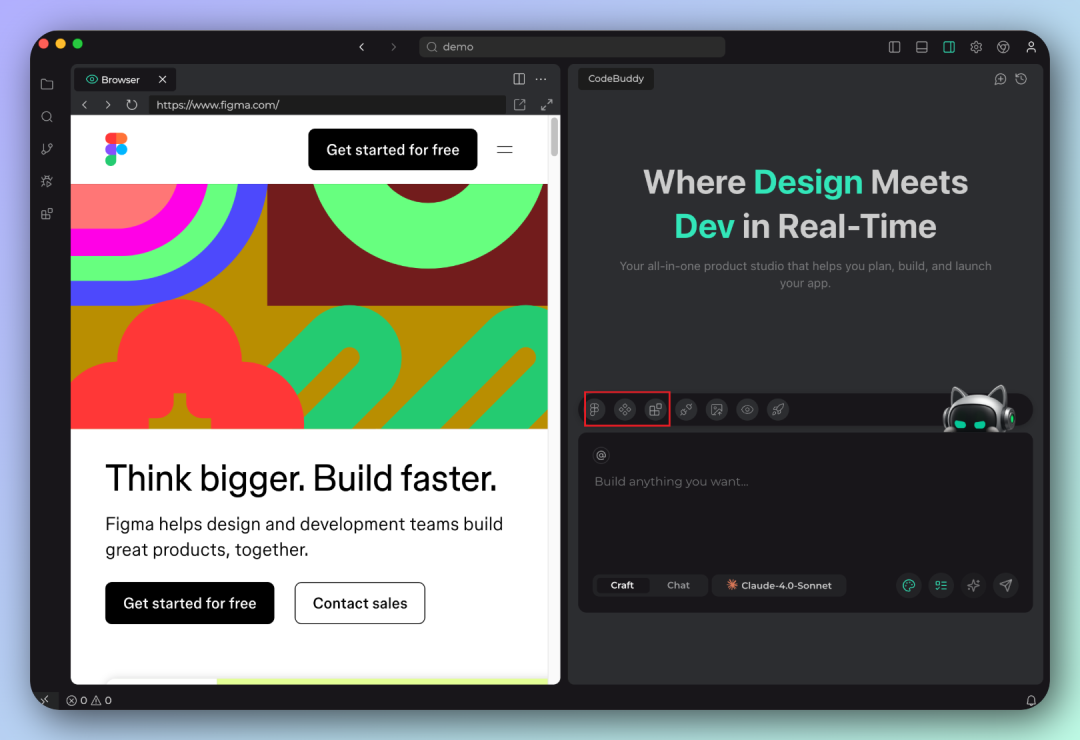Click the figma.com URL address field
The width and height of the screenshot is (1080, 740).
(x=328, y=105)
